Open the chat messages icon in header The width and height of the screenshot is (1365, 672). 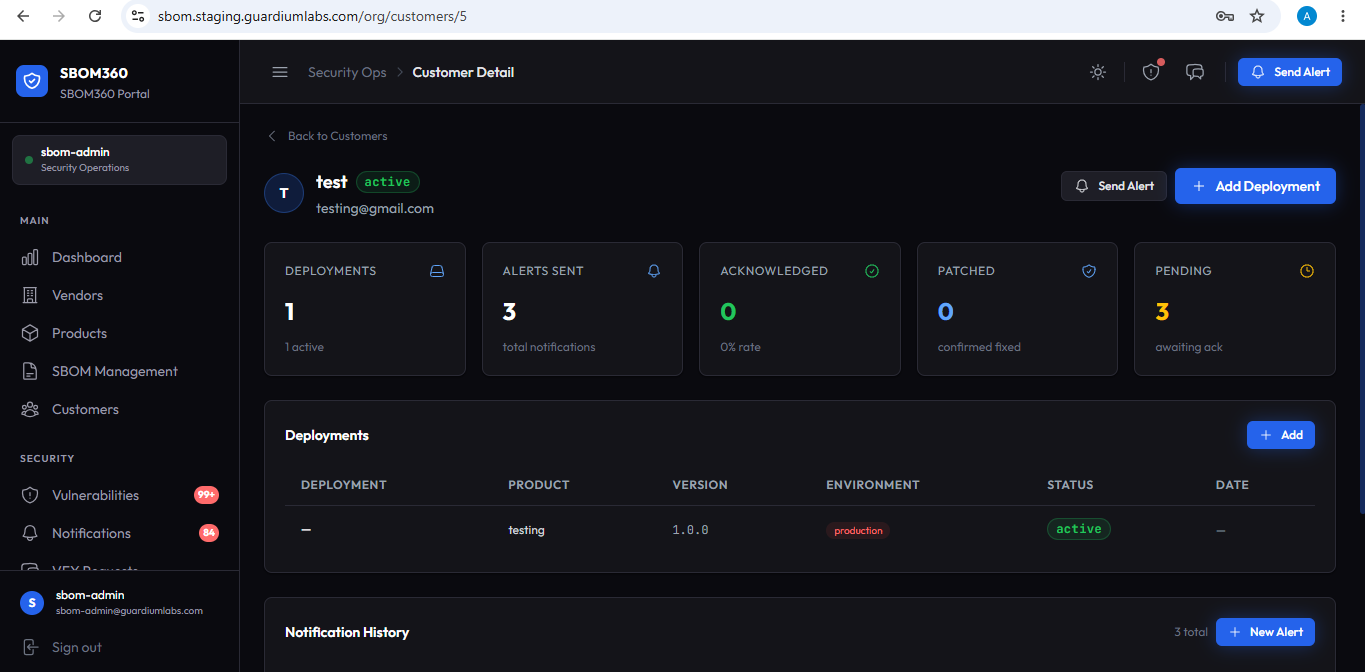(1195, 72)
